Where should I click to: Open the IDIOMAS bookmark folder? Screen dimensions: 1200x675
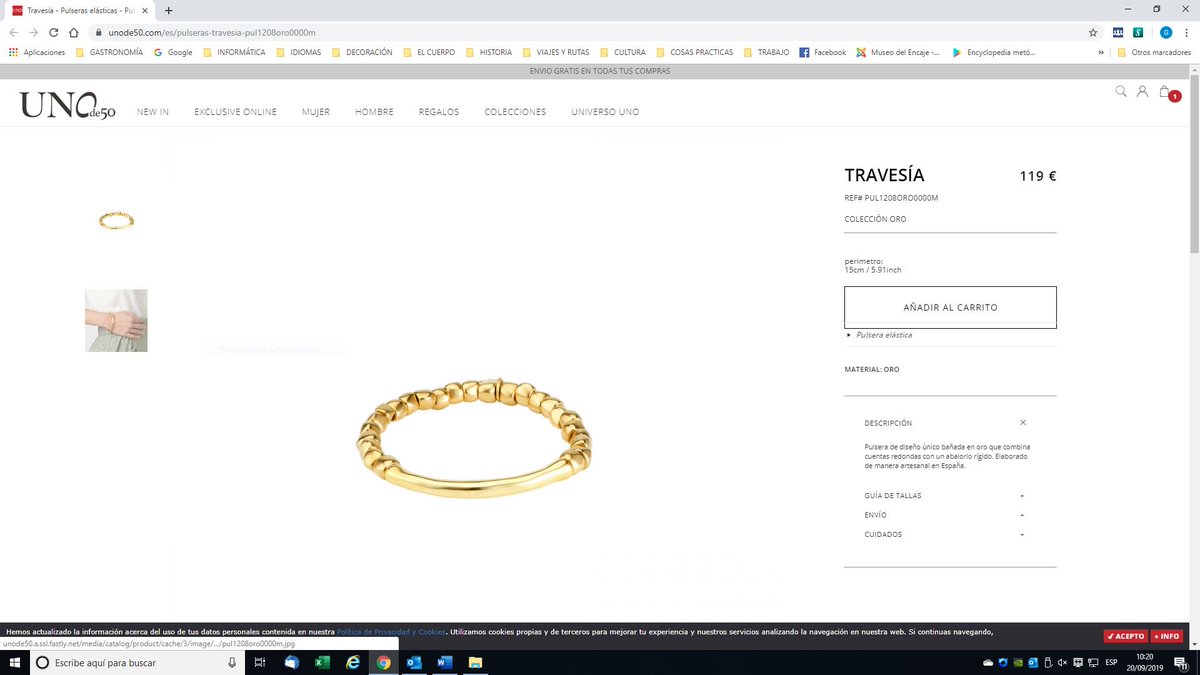pos(298,52)
